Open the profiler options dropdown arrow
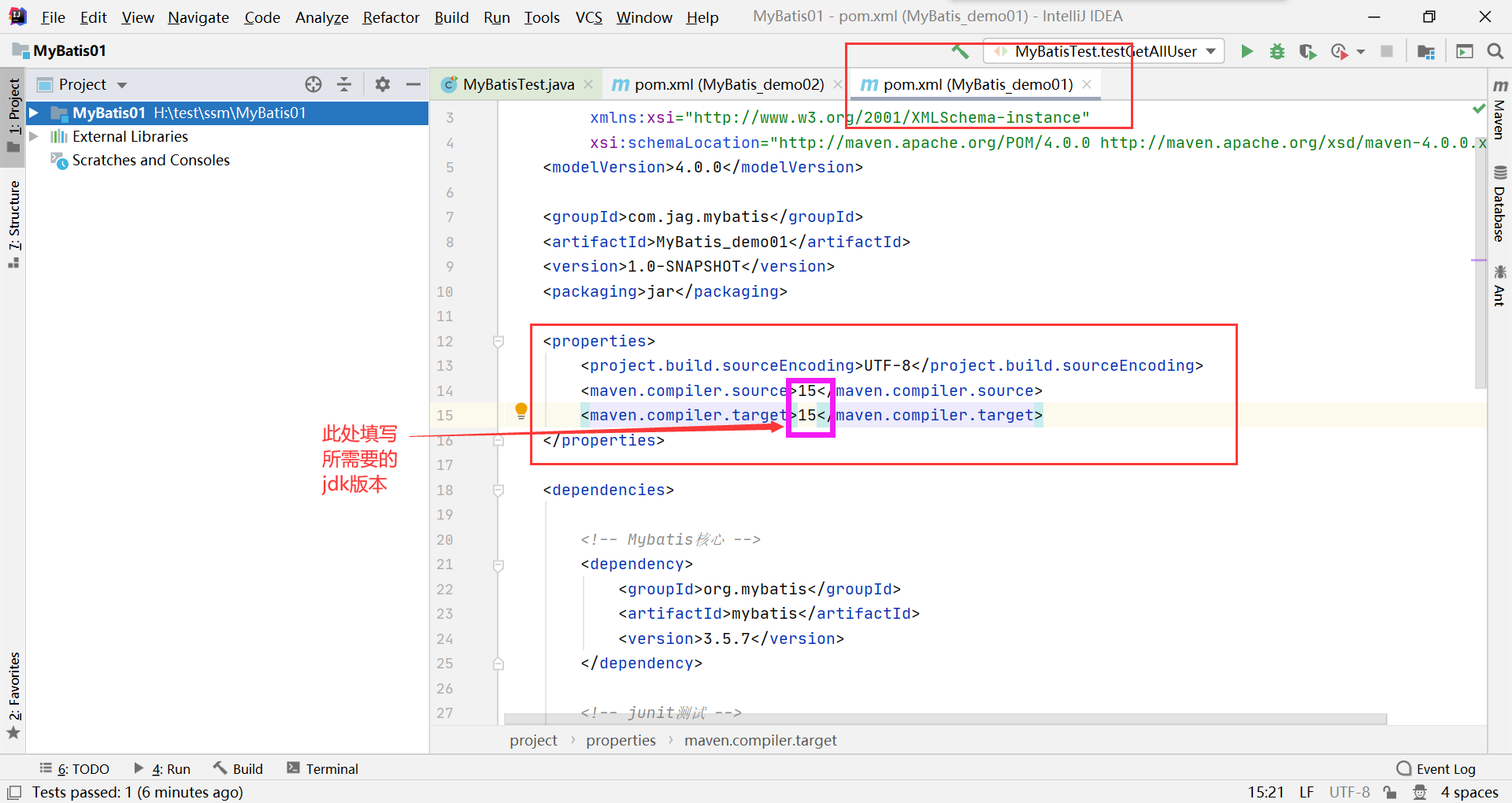The image size is (1512, 803). (x=1361, y=52)
